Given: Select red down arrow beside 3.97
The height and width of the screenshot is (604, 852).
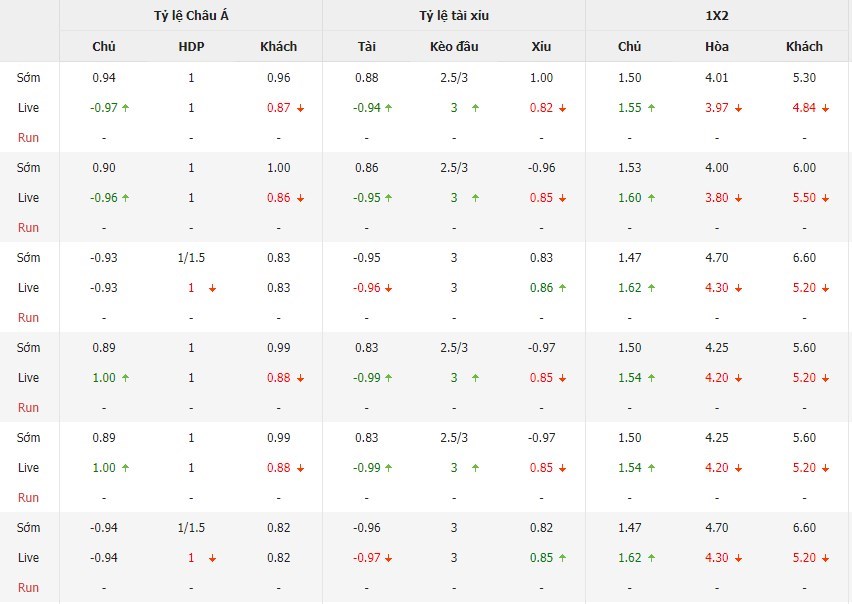Looking at the screenshot, I should [x=739, y=108].
